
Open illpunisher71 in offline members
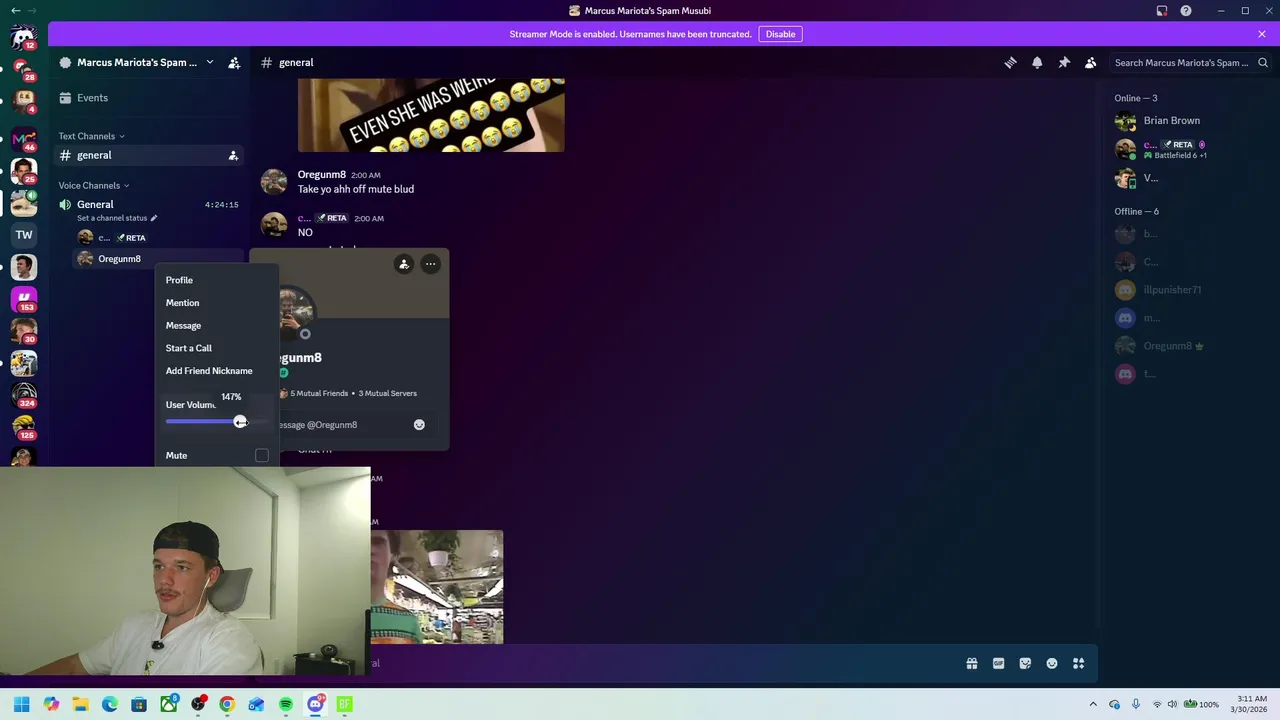click(1189, 290)
